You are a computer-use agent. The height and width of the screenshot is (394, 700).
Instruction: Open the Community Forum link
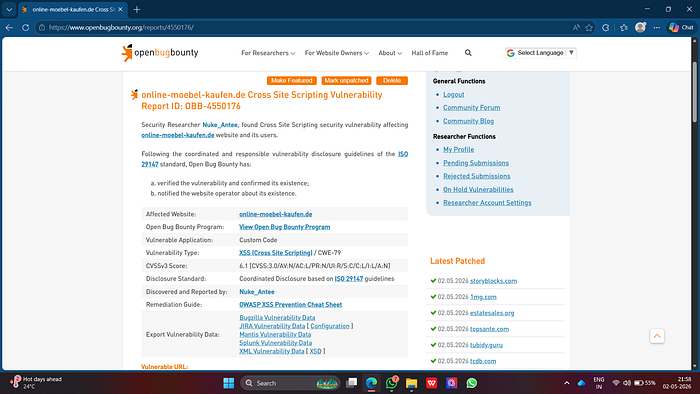click(471, 108)
